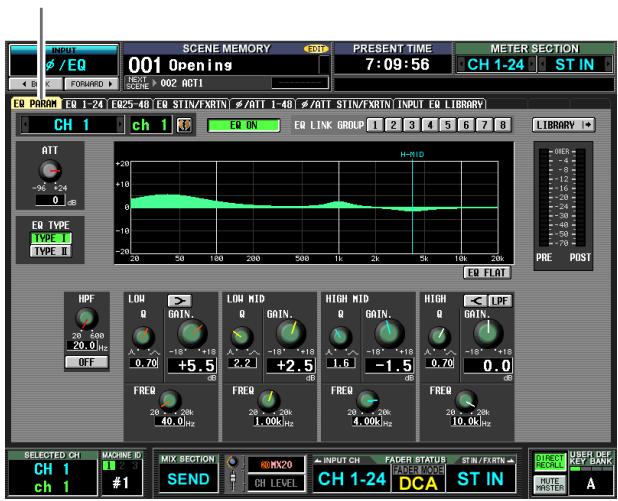Select EQ TYPE II
This screenshot has height=501, width=618.
click(51, 251)
